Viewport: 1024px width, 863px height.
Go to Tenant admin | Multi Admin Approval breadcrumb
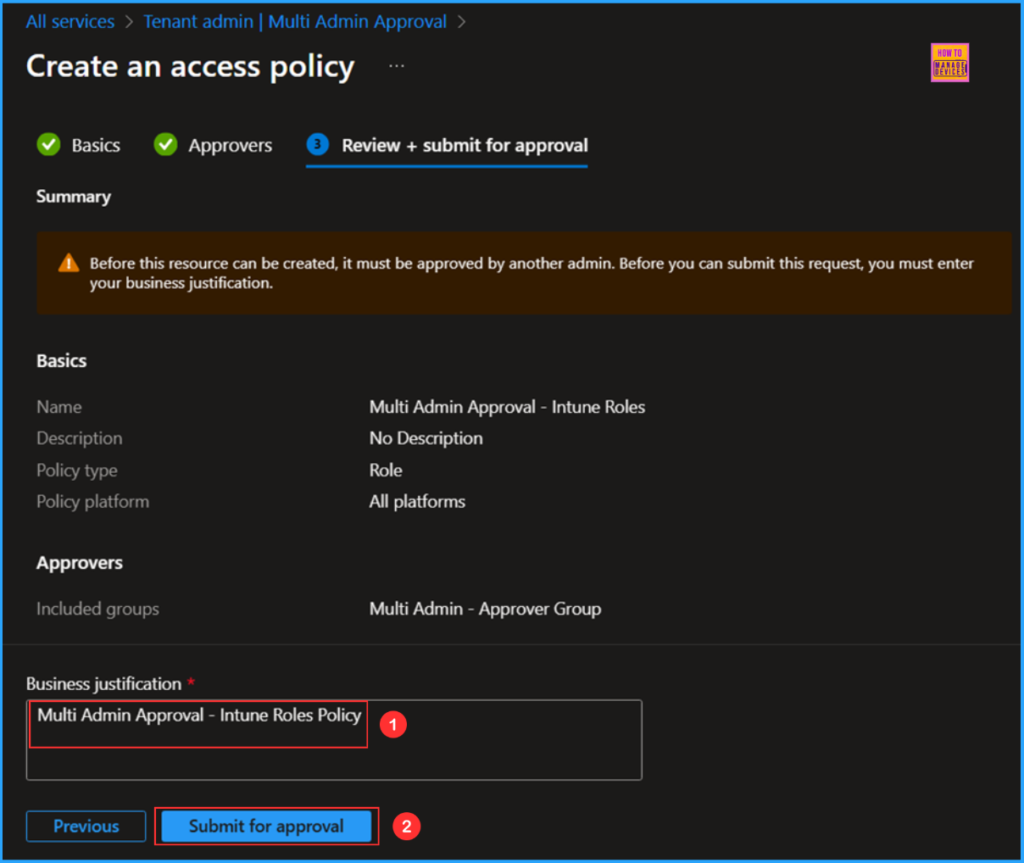pyautogui.click(x=295, y=22)
